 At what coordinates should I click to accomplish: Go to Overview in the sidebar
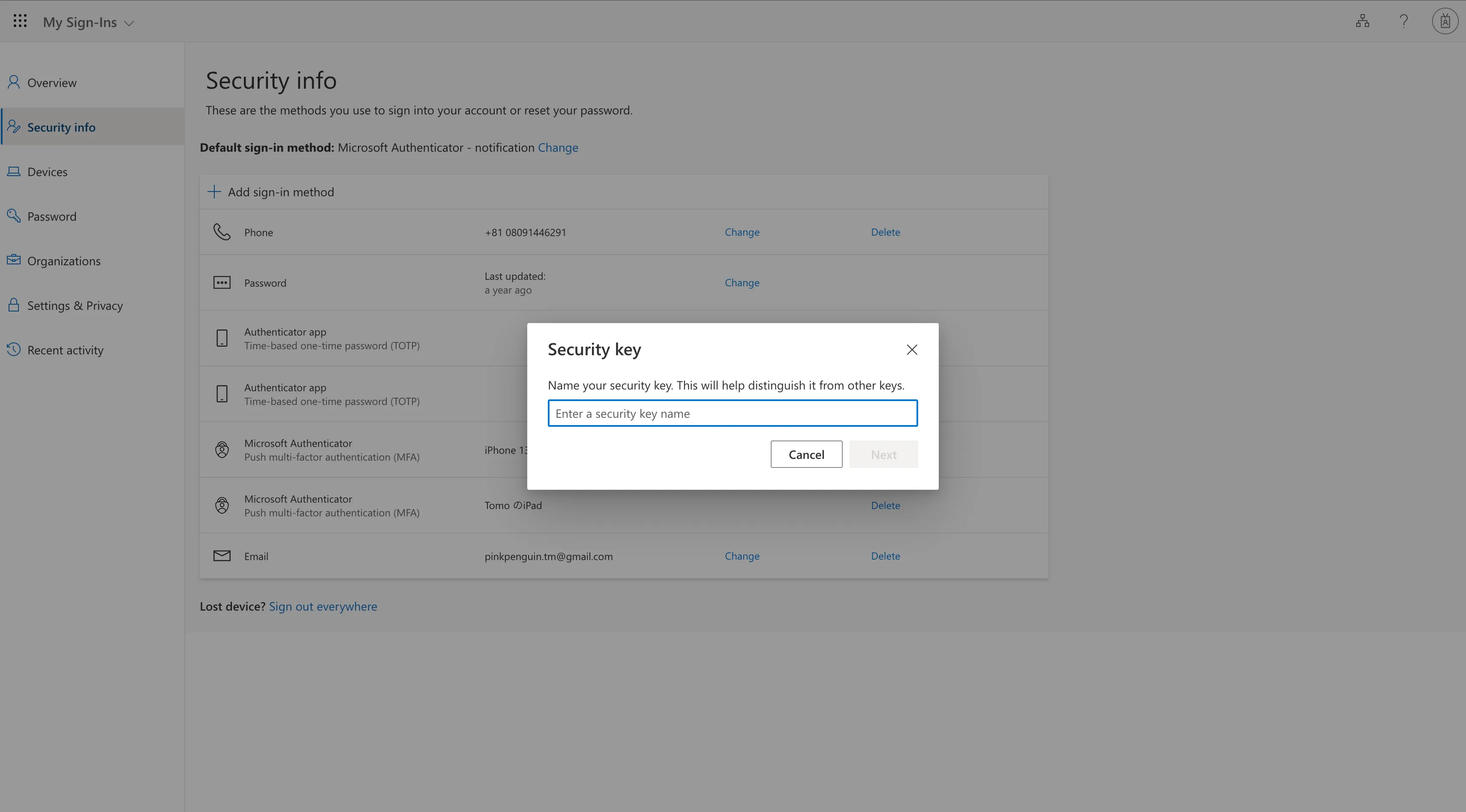coord(52,83)
